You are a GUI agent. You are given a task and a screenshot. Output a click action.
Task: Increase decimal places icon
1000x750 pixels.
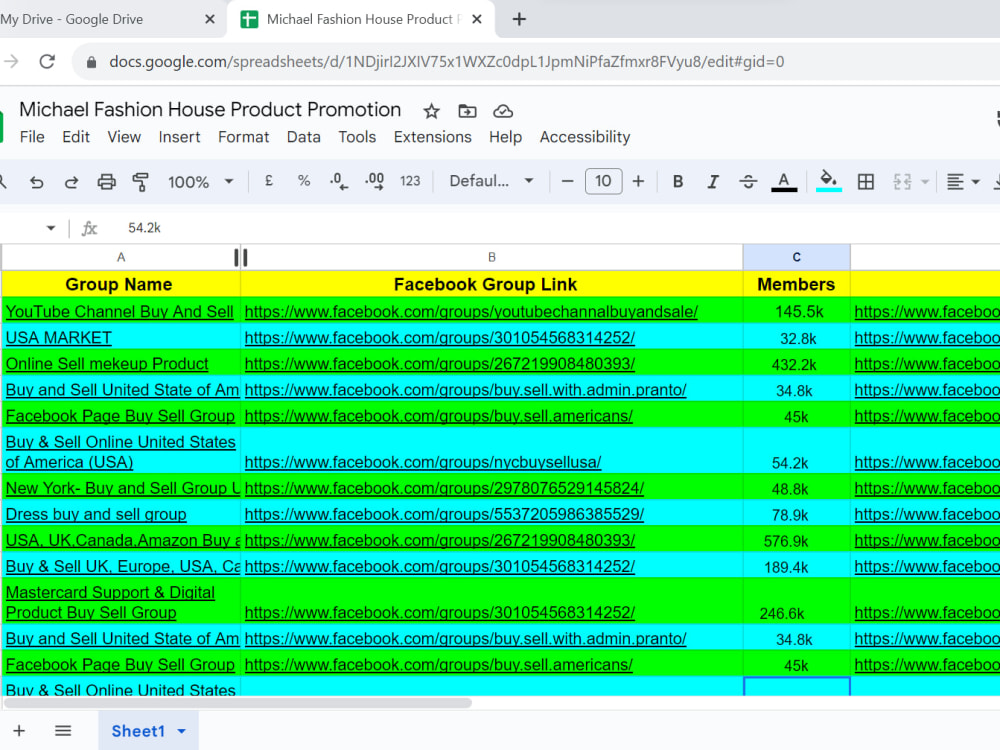click(374, 182)
